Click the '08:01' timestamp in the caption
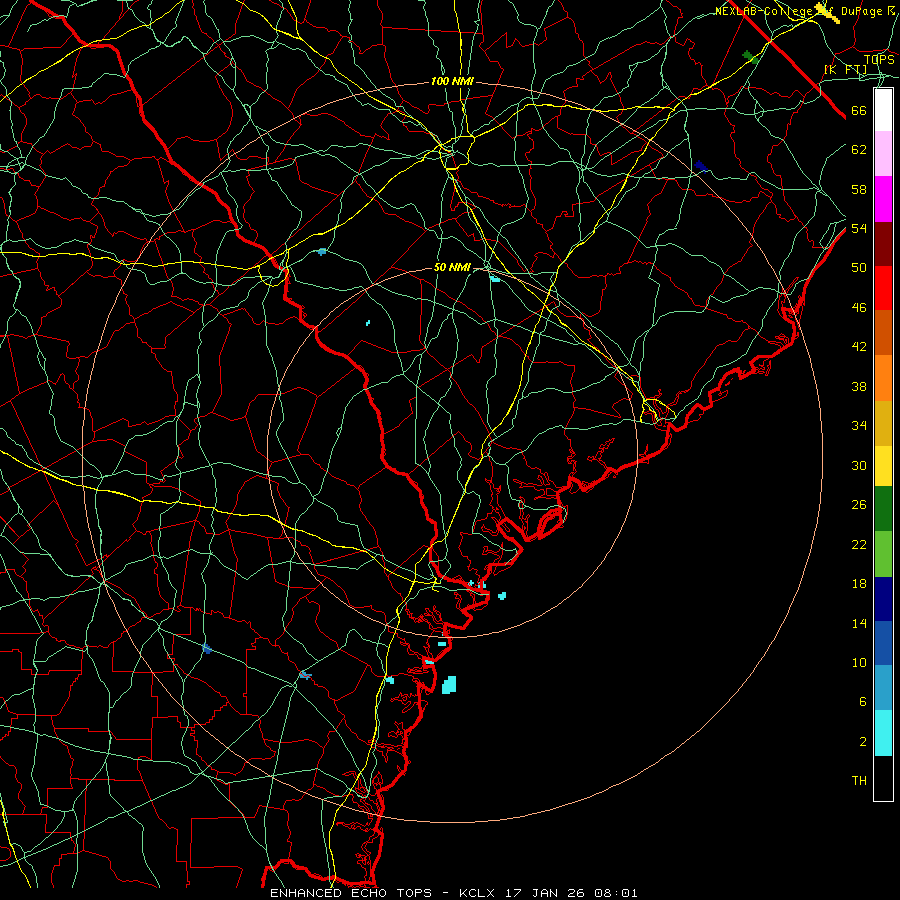900x900 pixels. [x=616, y=893]
